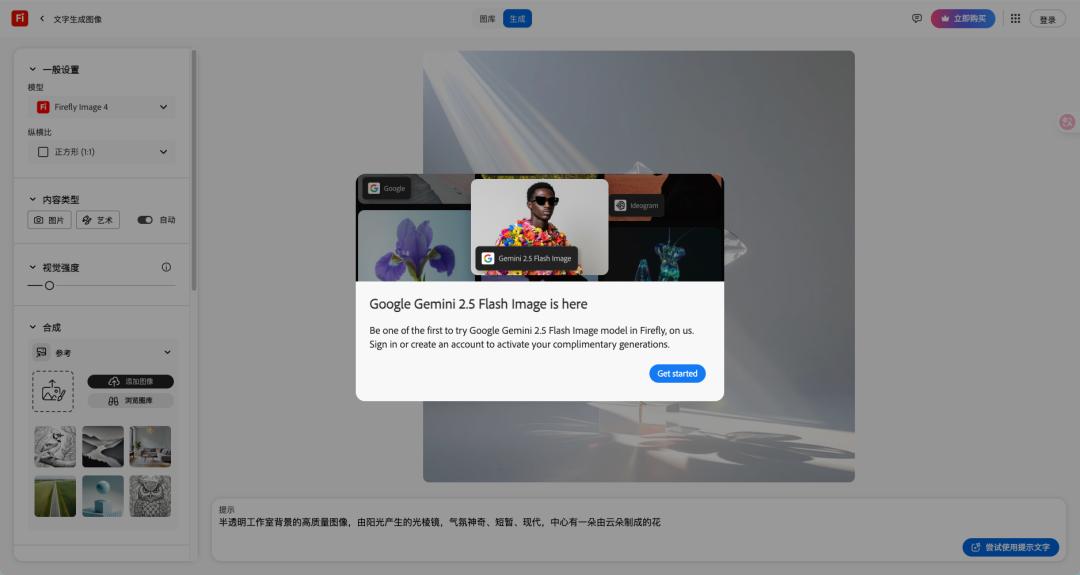Open the 正方形 (1:1) aspect ratio dropdown
Viewport: 1080px width, 575px height.
[102, 151]
